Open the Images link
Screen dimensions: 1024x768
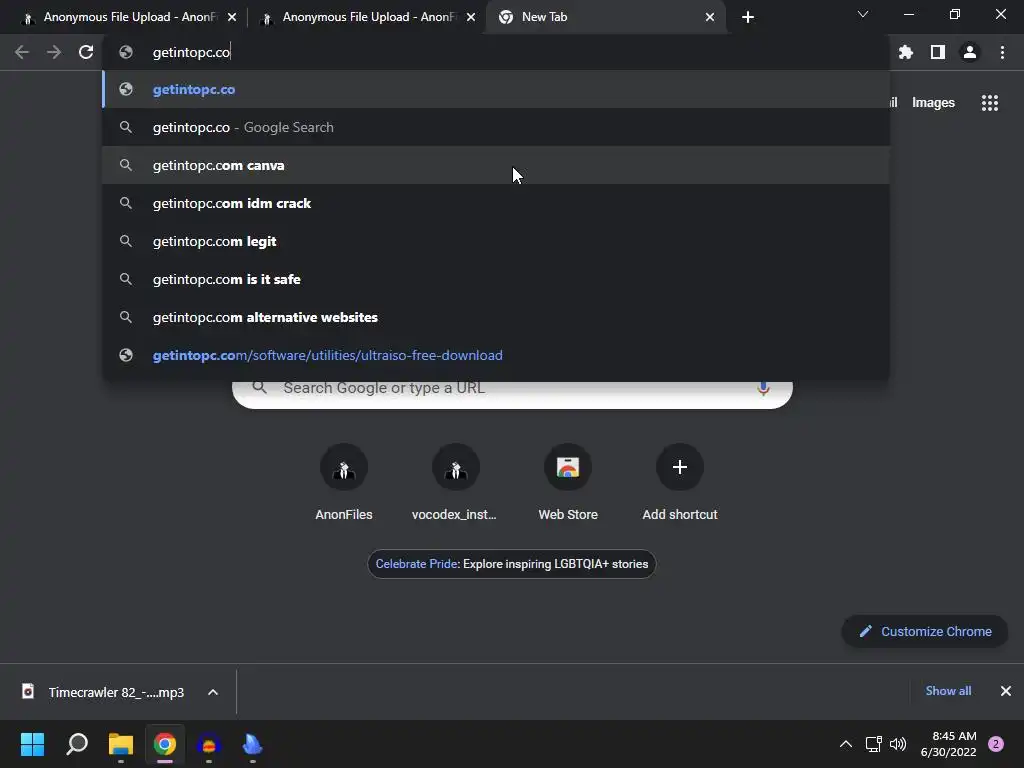click(933, 103)
